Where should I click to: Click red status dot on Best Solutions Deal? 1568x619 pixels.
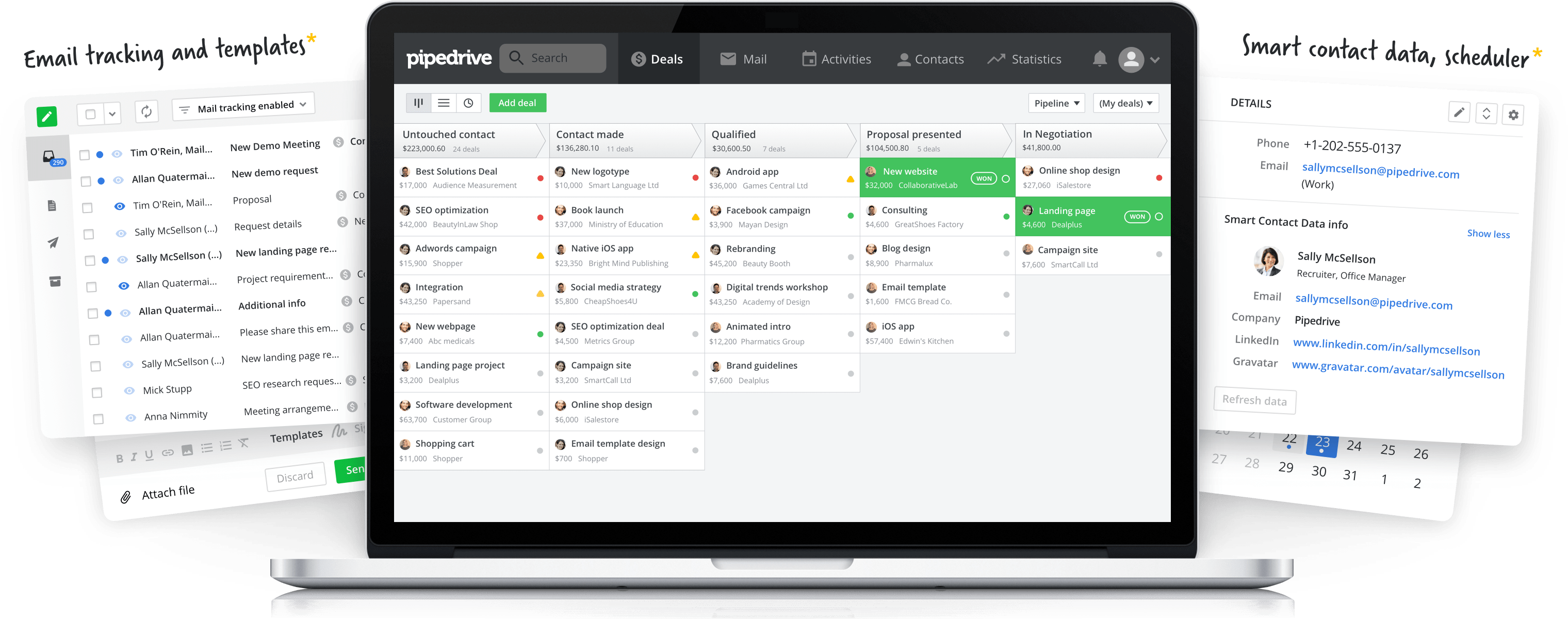[x=540, y=178]
